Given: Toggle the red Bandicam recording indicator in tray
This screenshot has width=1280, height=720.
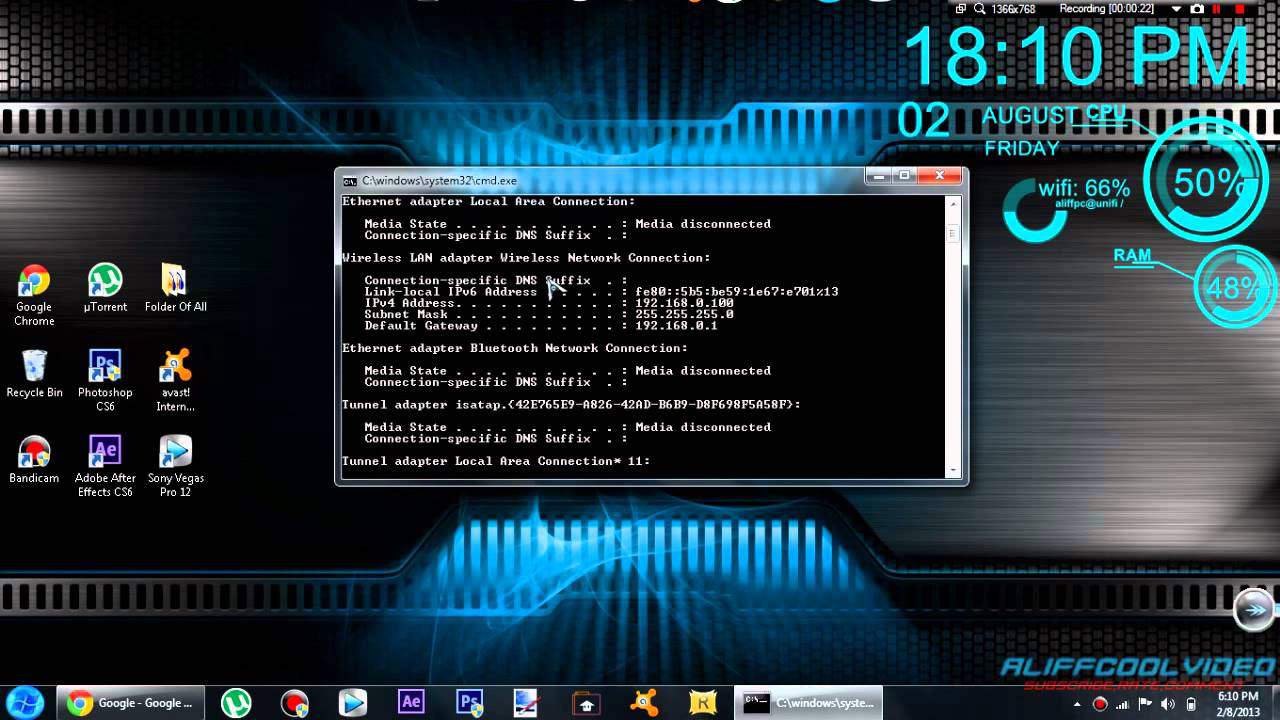Looking at the screenshot, I should pyautogui.click(x=1100, y=704).
